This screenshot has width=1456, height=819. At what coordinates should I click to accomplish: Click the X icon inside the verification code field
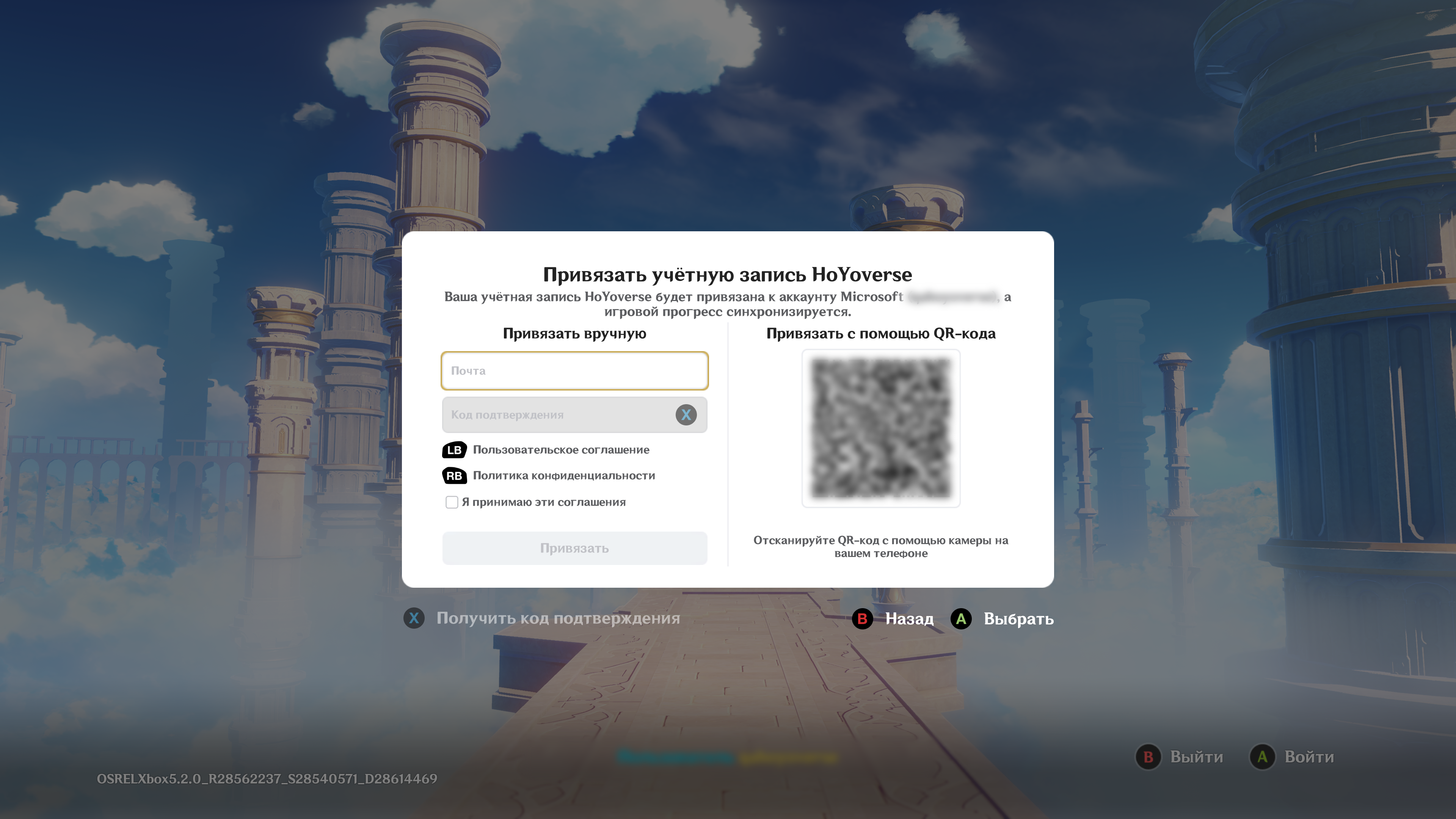686,415
